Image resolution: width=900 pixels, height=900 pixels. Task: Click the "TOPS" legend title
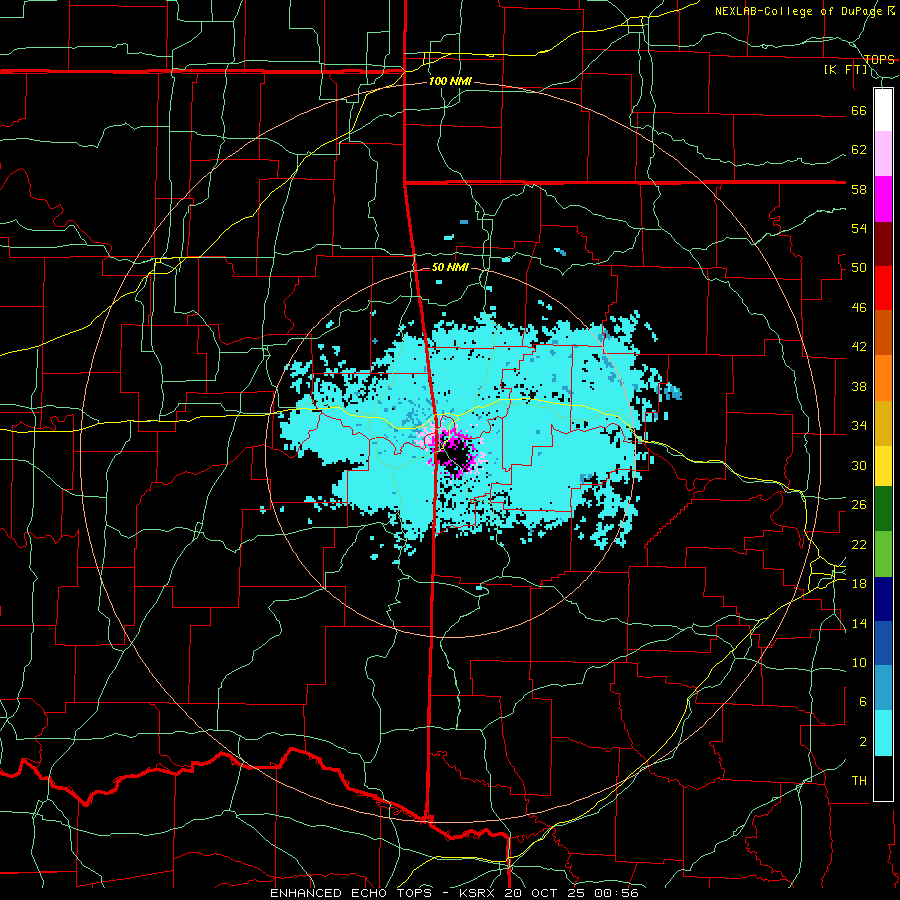pos(879,59)
